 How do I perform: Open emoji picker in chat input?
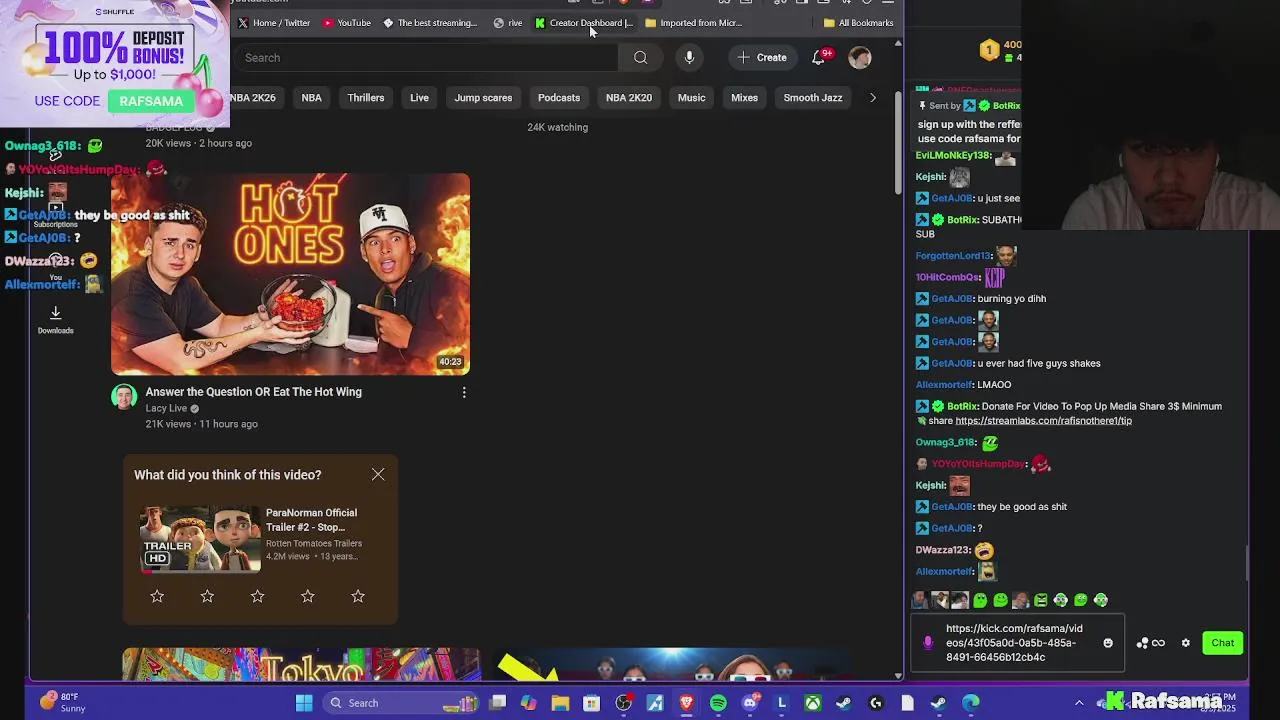(x=1108, y=643)
